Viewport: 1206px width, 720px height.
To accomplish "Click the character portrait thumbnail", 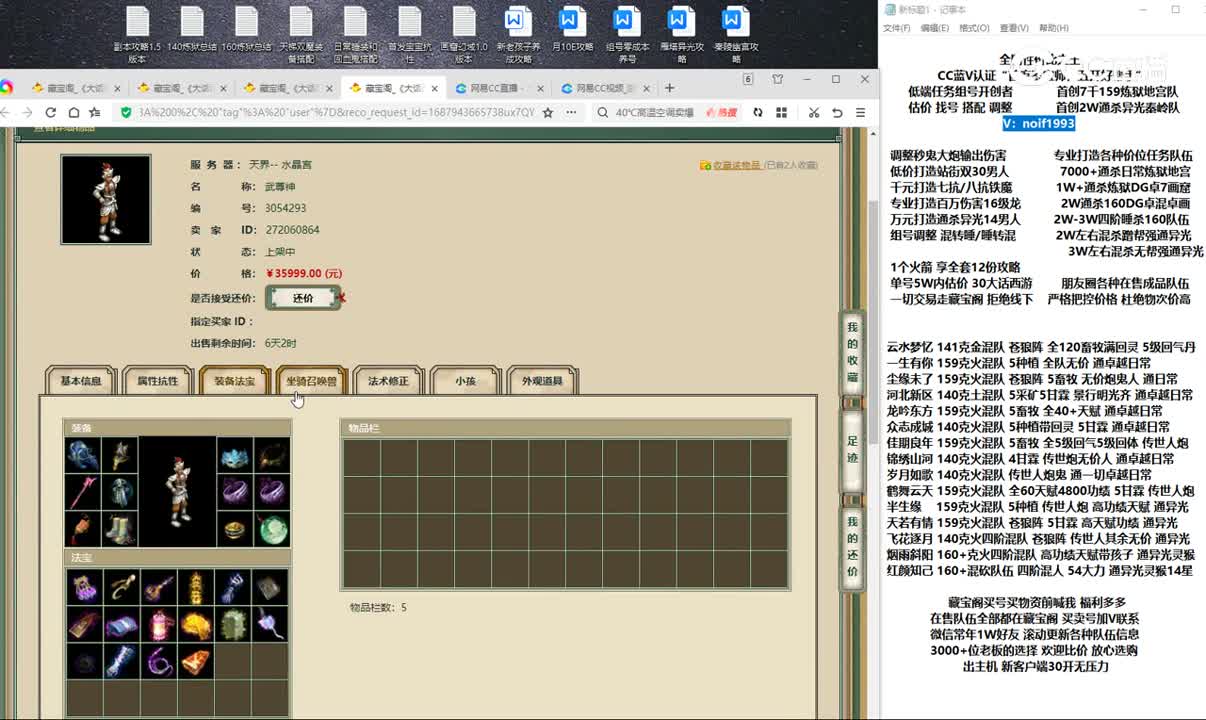I will point(106,199).
